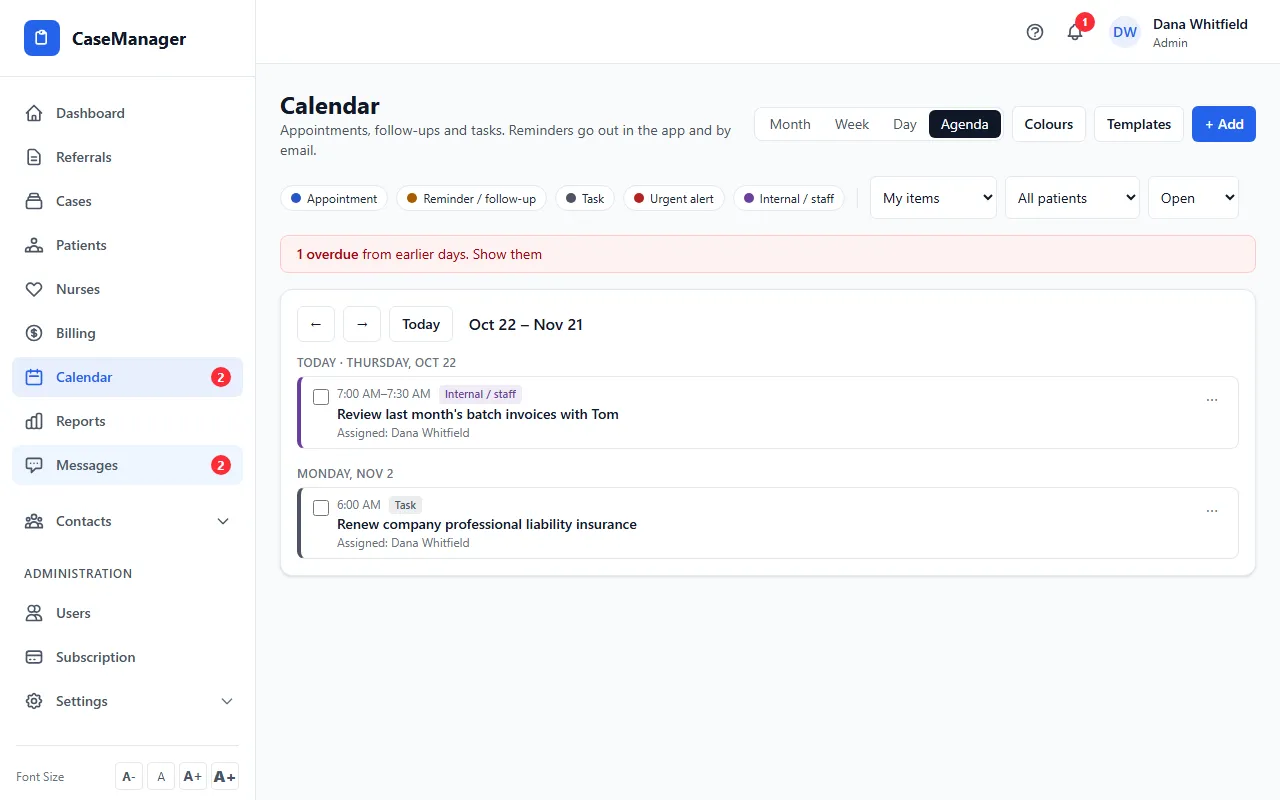
Task: Click the Billing dollar icon
Action: click(34, 333)
